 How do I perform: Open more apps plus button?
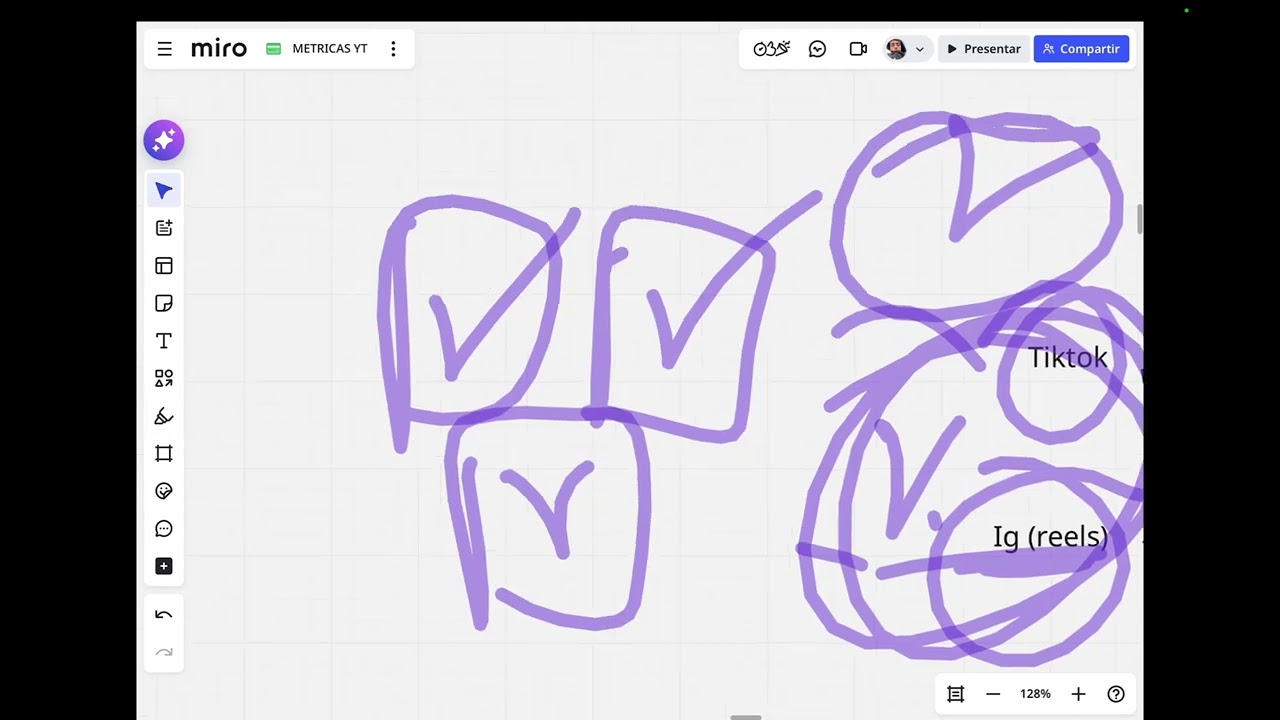[164, 566]
